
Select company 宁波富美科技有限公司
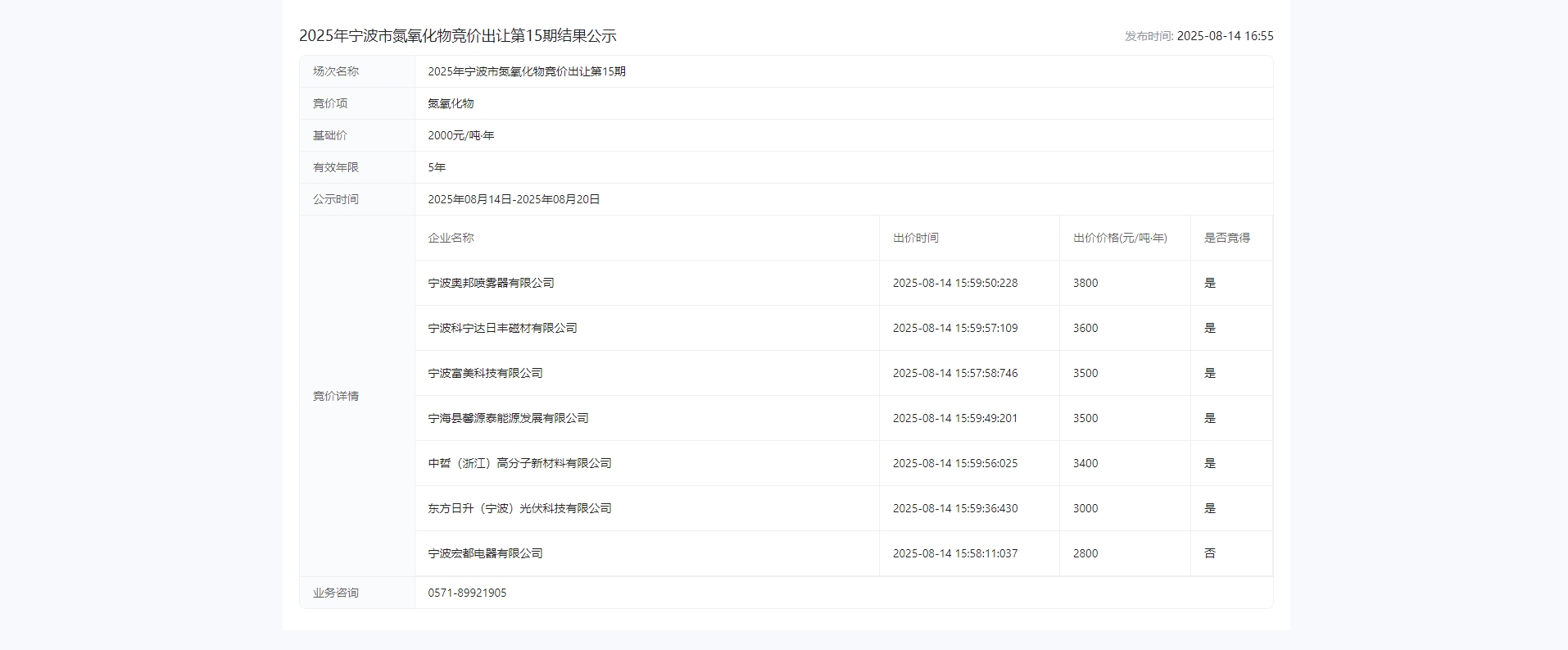pos(485,373)
